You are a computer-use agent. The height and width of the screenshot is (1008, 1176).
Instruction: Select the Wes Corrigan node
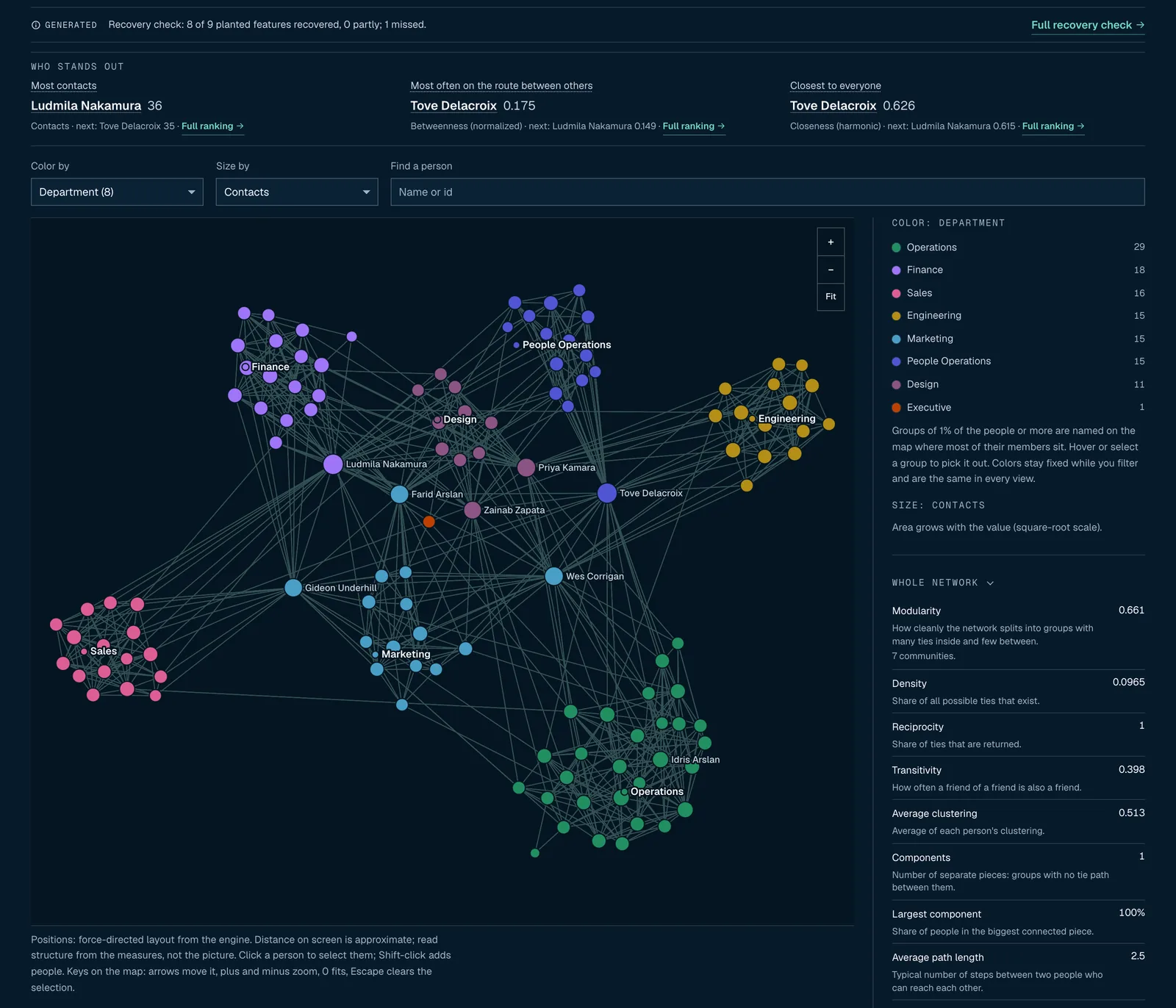pyautogui.click(x=553, y=576)
